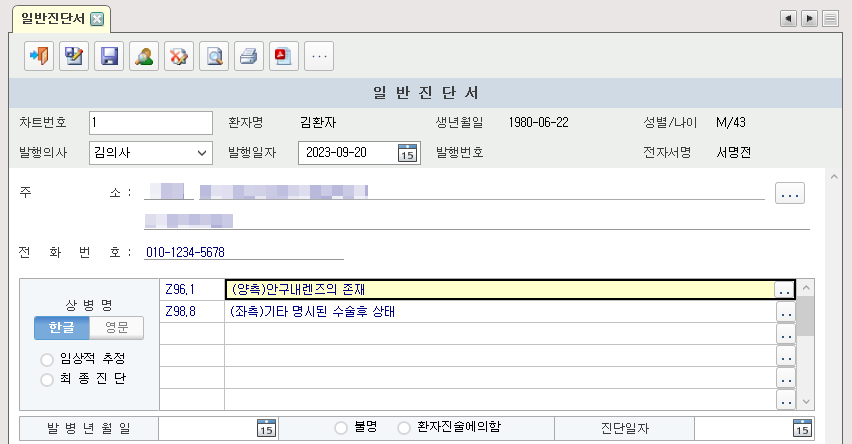Print the certificate with printer icon
The height and width of the screenshot is (444, 852).
point(249,57)
